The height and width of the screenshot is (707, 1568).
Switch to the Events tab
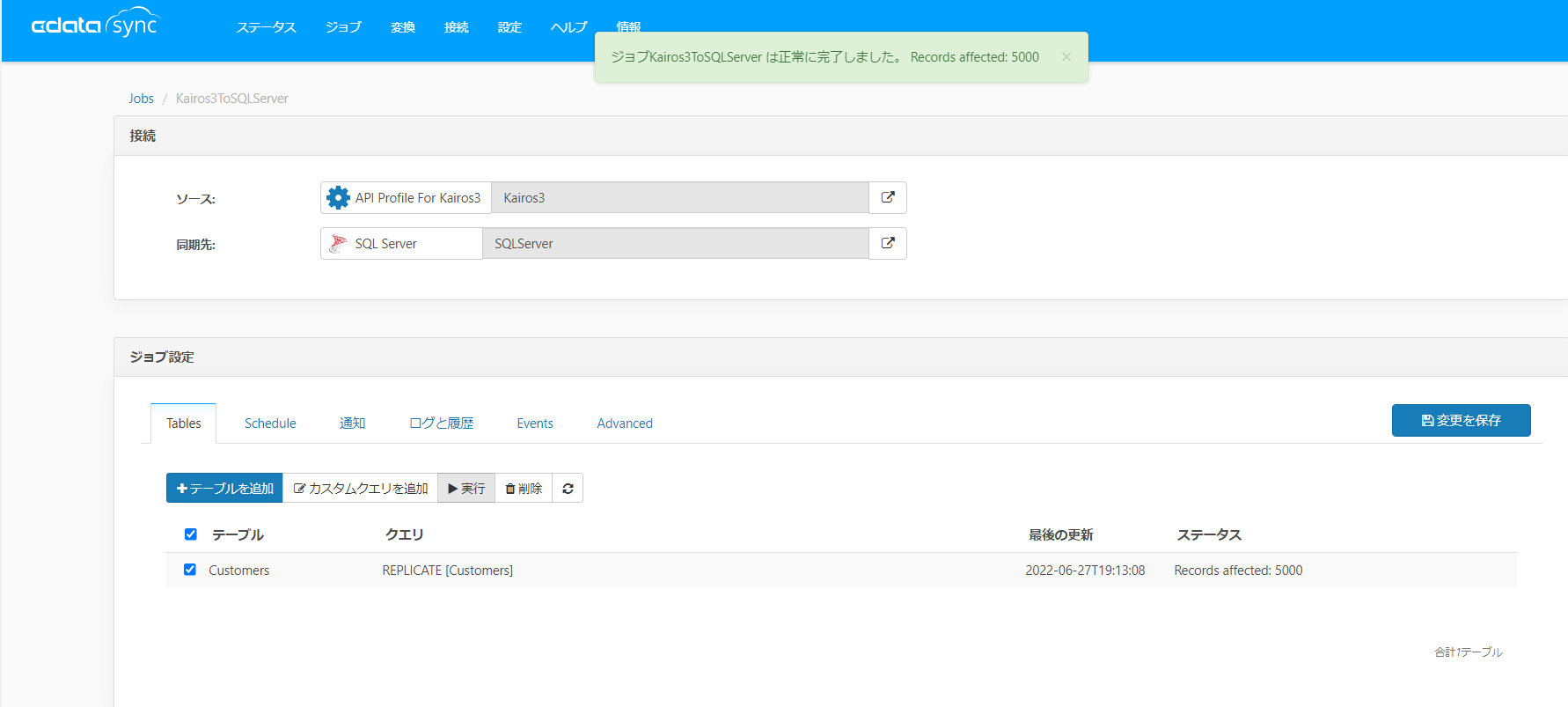pyautogui.click(x=535, y=423)
